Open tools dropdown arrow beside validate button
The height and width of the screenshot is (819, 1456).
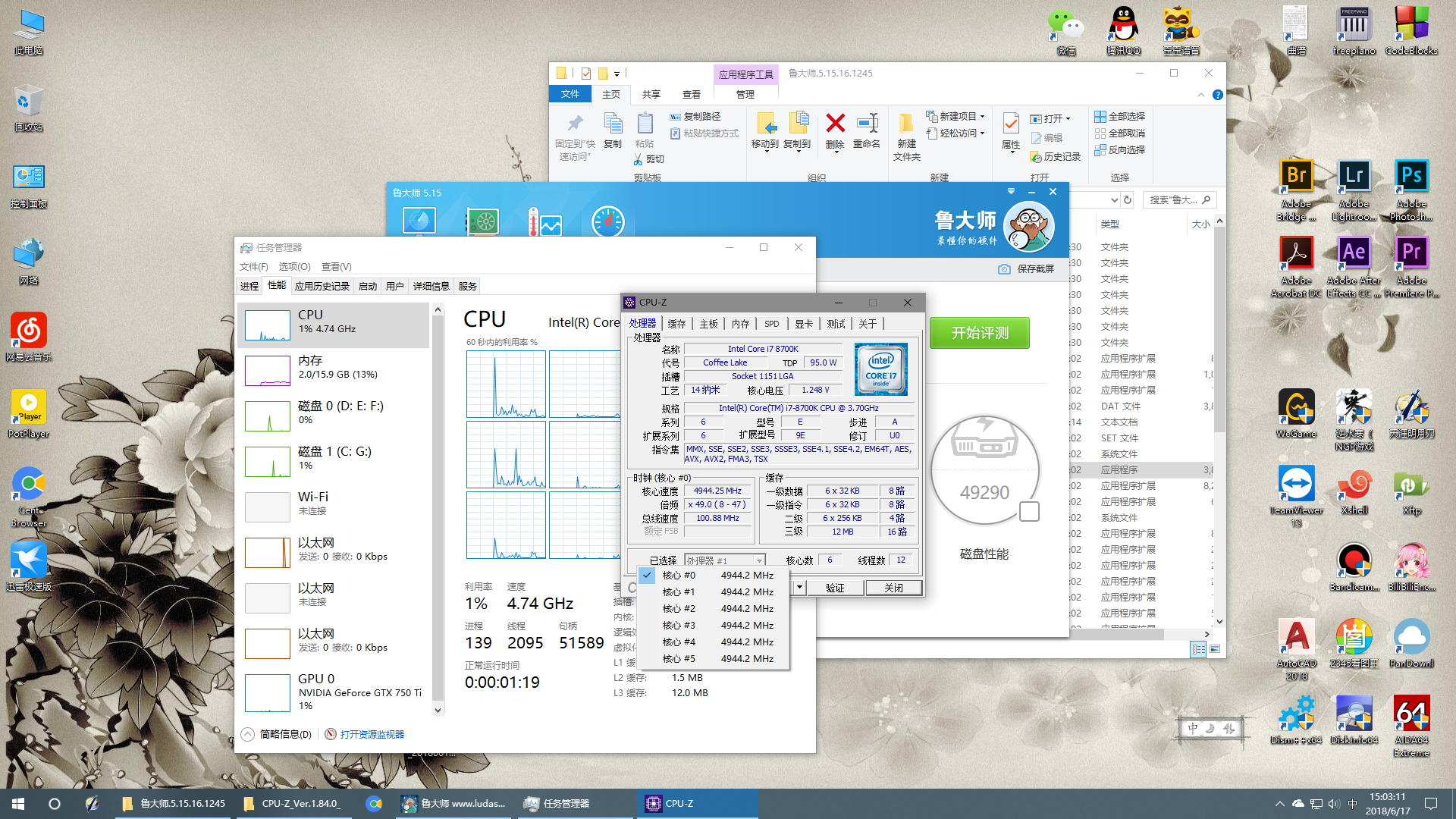799,588
